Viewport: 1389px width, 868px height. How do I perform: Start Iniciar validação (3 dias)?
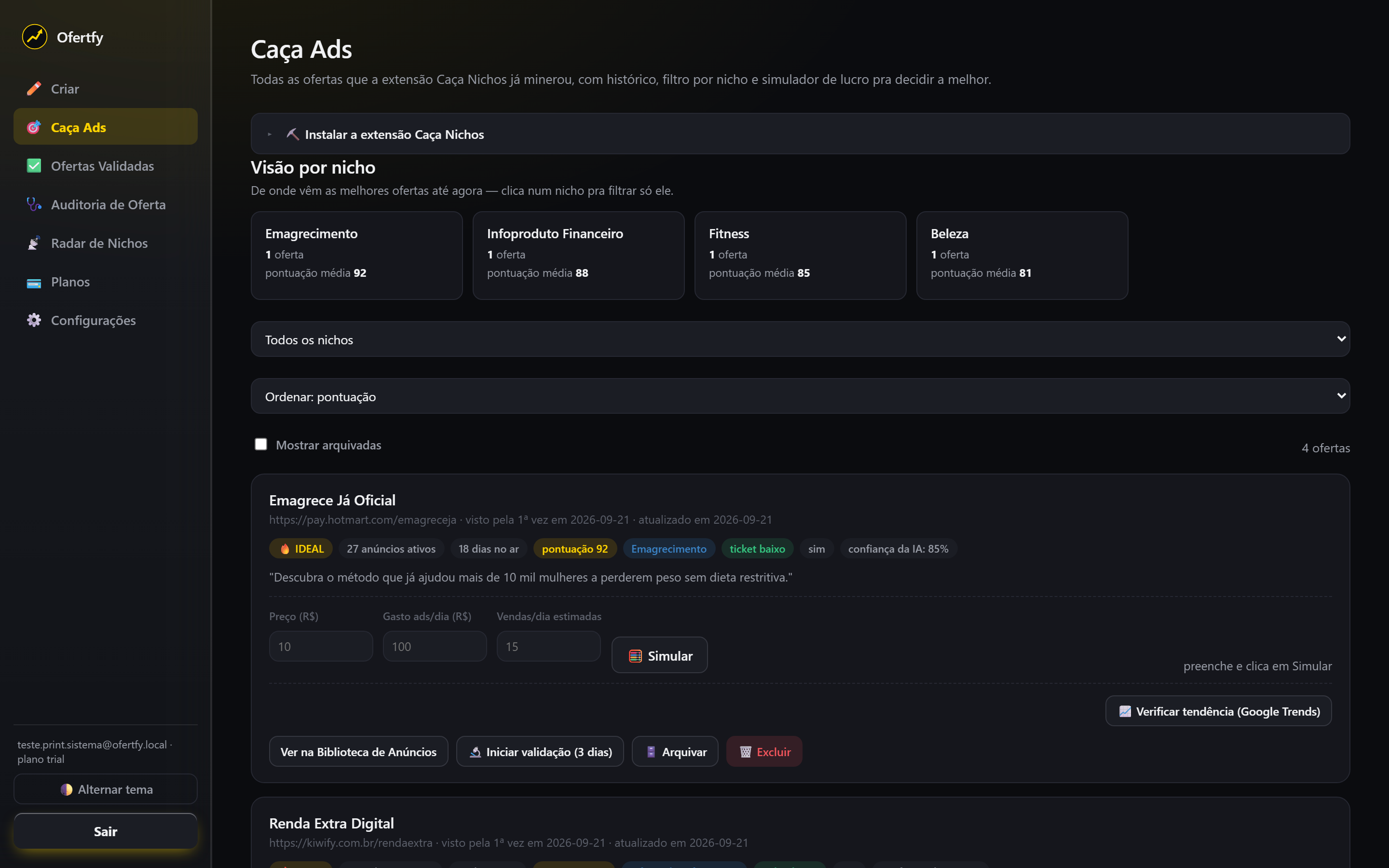(540, 751)
